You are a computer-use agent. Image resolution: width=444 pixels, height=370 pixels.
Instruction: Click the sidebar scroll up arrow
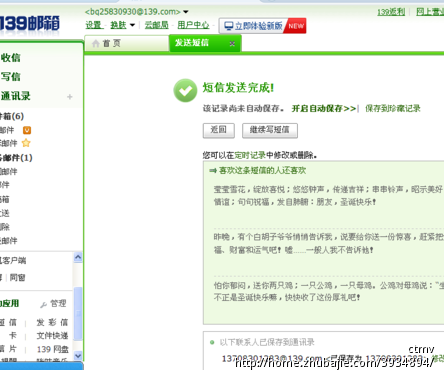click(x=78, y=257)
